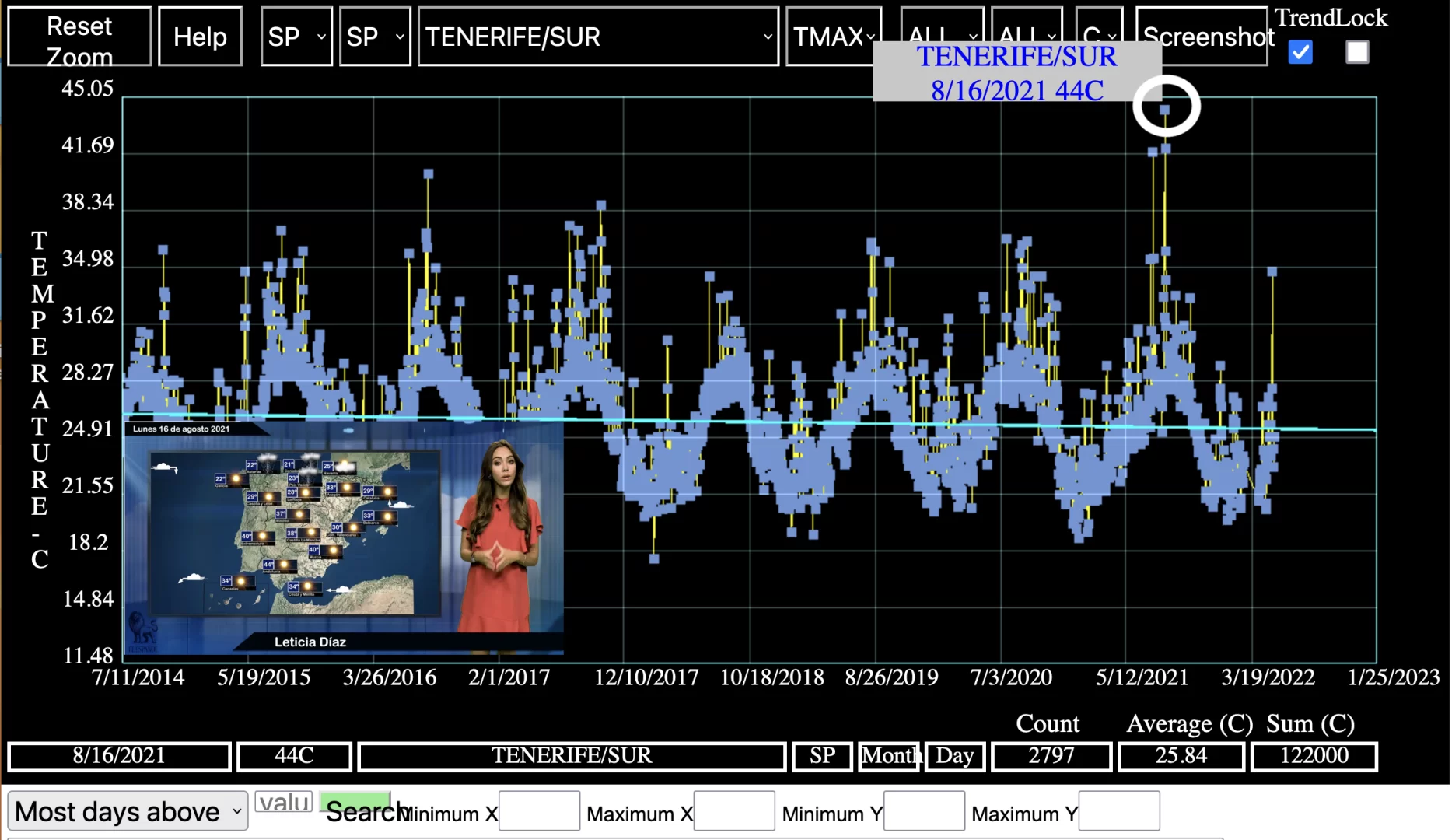Screen dimensions: 1452x840
Task: Click the circled 44C data point
Action: [1164, 110]
